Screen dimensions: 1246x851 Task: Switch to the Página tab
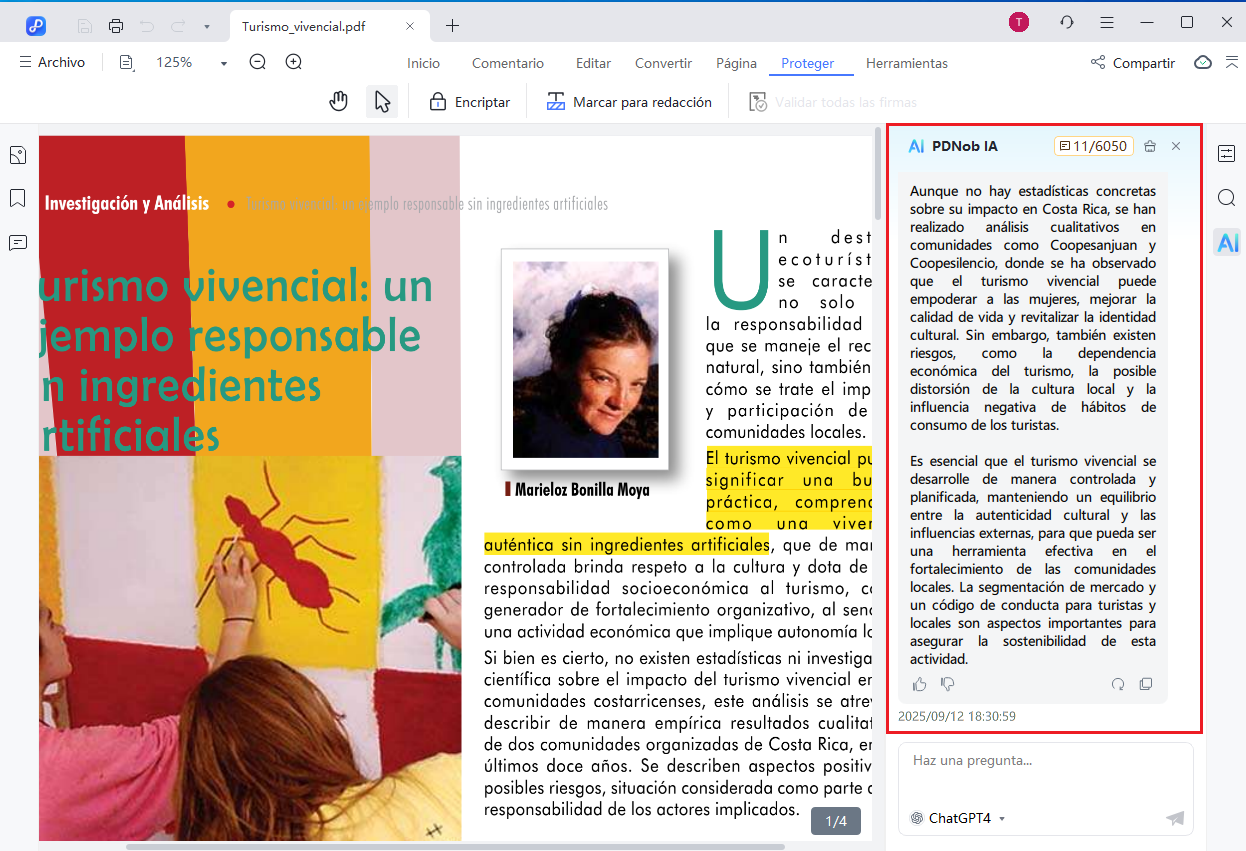[736, 63]
